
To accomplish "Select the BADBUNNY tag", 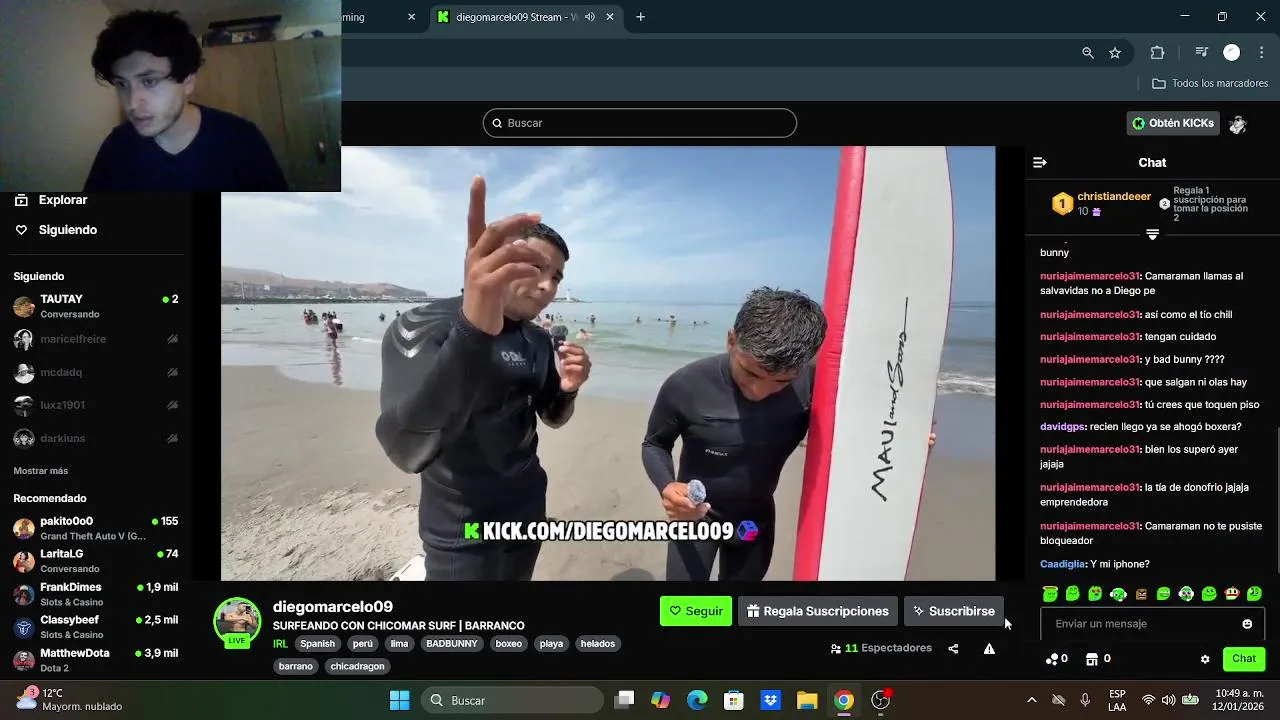I will click(452, 644).
